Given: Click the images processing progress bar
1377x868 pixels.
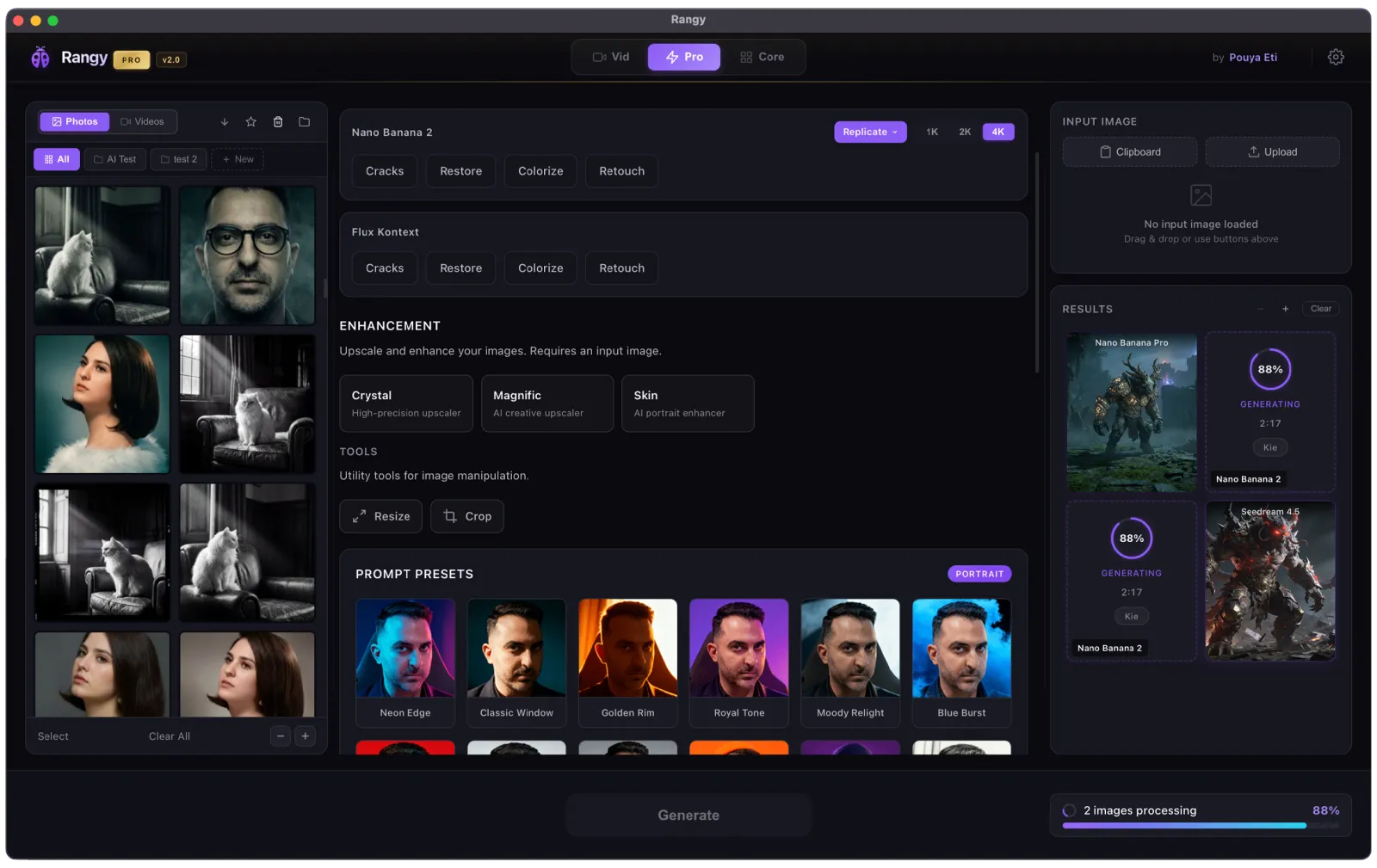Looking at the screenshot, I should pos(1200,826).
